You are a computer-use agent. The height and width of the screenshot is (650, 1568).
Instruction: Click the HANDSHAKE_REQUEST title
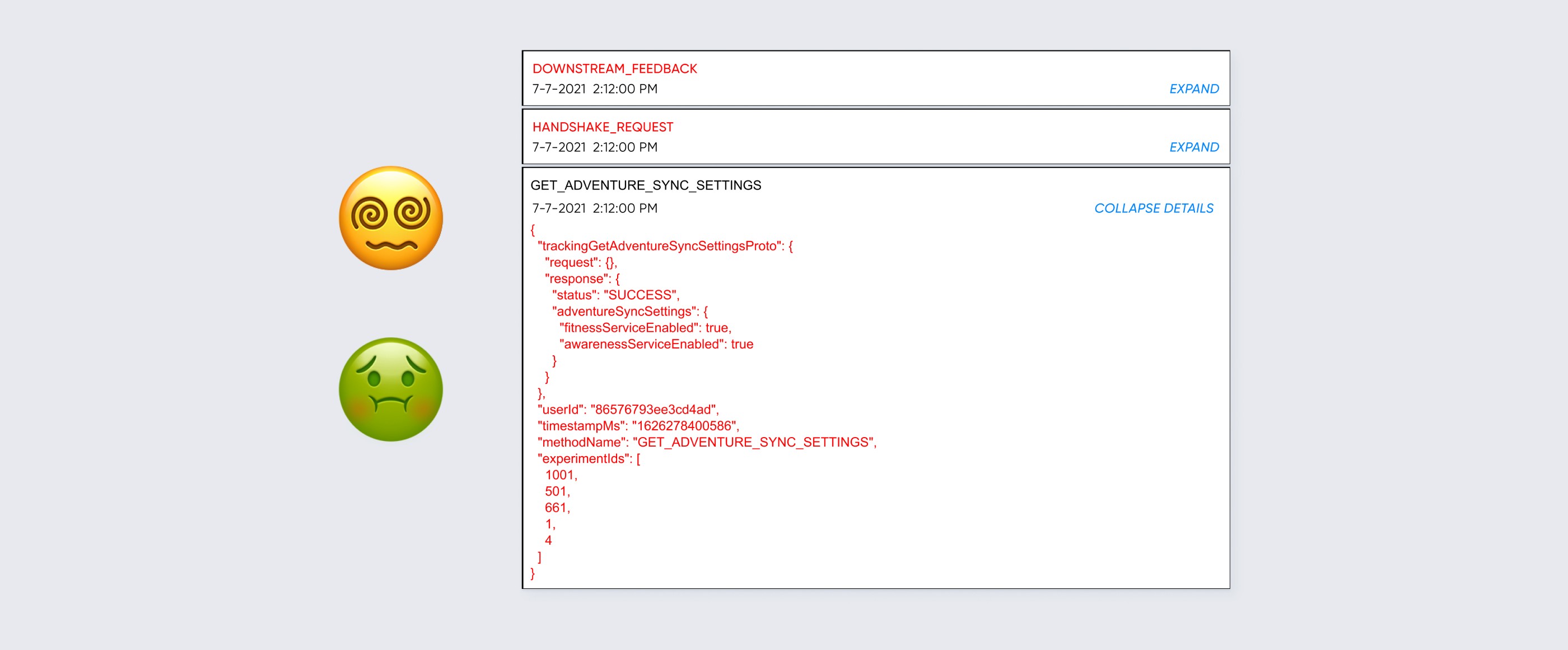602,127
